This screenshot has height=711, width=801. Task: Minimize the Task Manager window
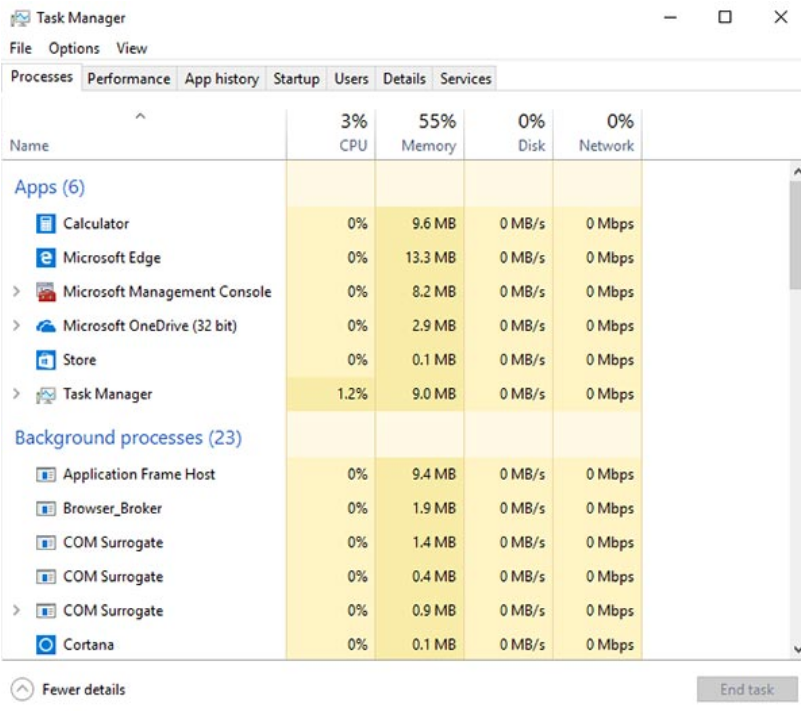[670, 17]
